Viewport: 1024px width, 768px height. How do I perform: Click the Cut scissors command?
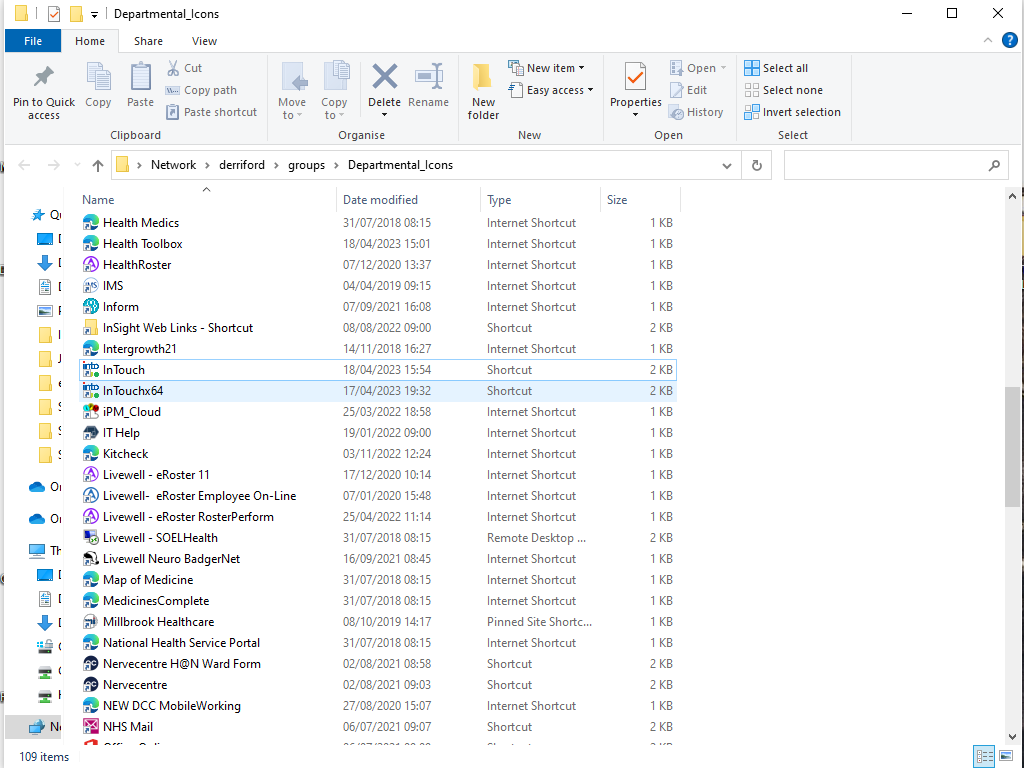point(185,68)
